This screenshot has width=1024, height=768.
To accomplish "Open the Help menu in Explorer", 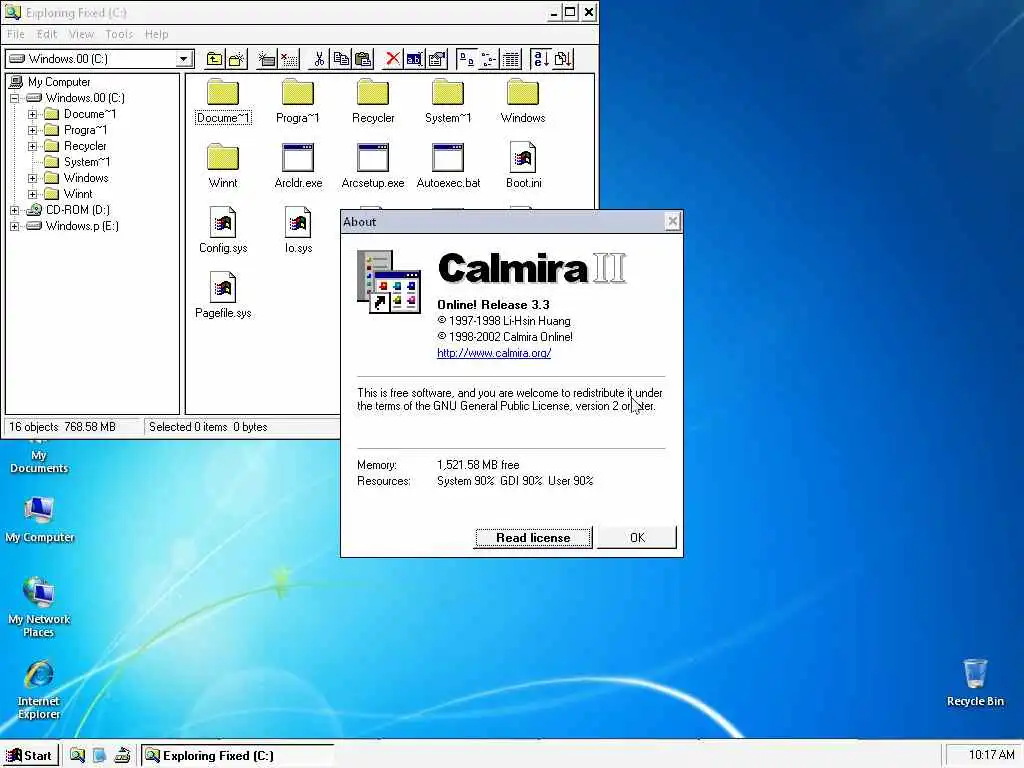I will pos(157,34).
